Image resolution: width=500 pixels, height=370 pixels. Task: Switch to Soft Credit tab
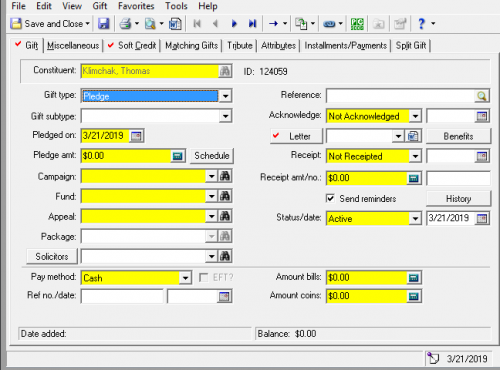tap(132, 46)
